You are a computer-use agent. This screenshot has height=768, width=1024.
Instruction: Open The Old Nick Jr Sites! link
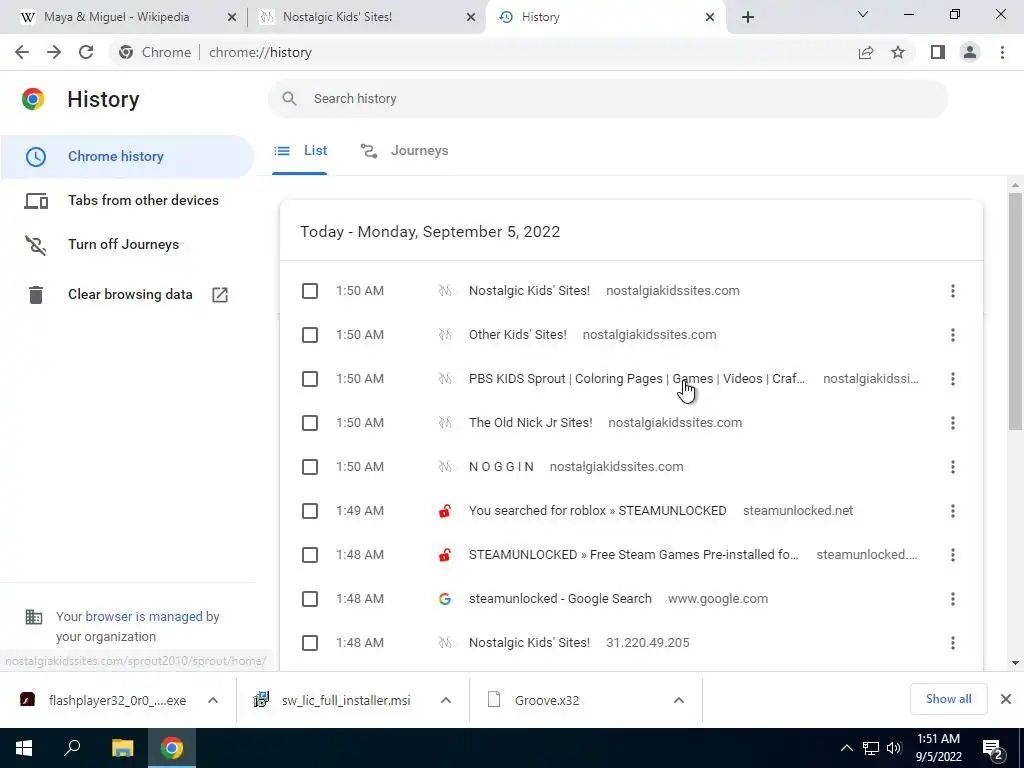(530, 423)
